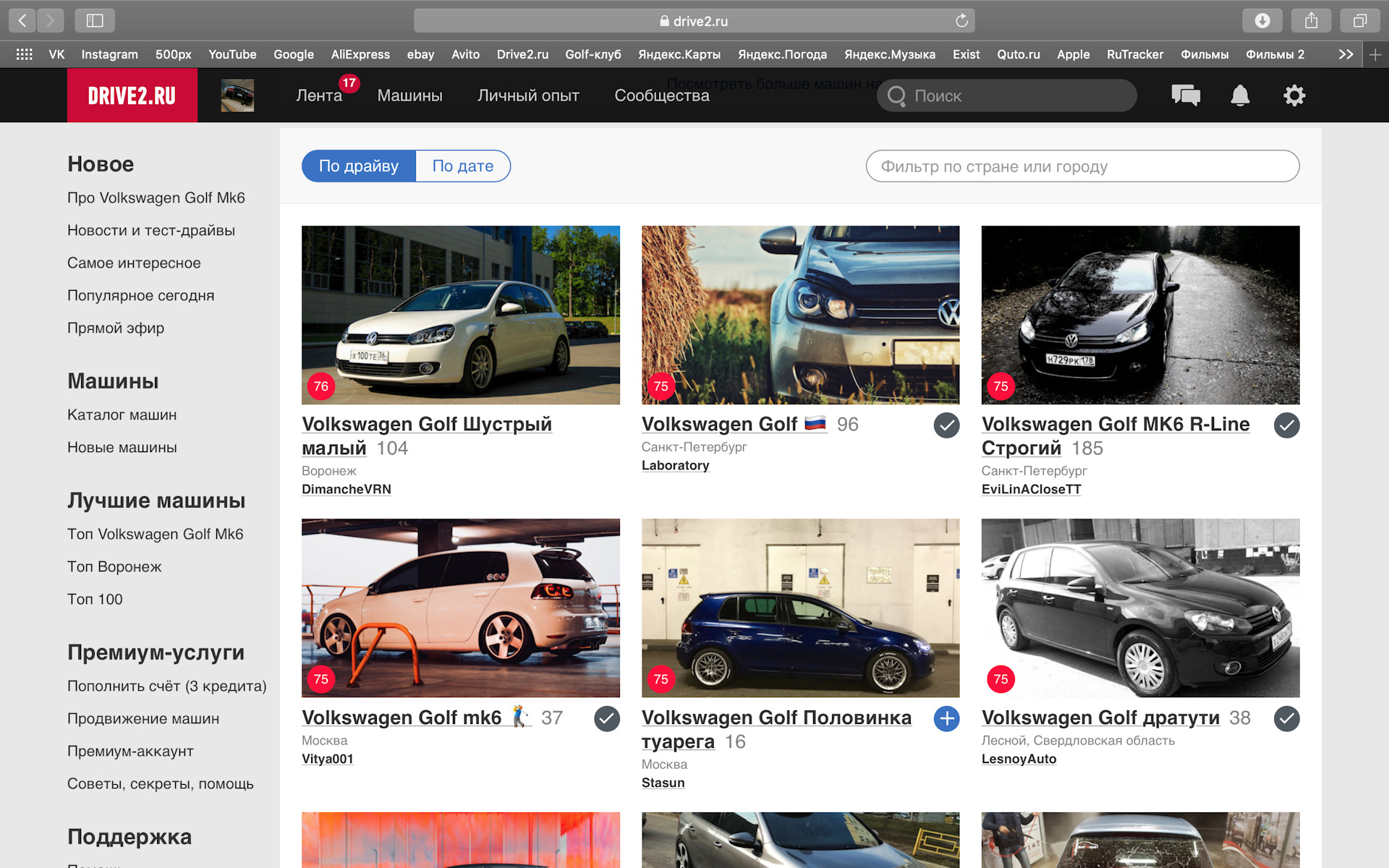
Task: Open the Яндекс.Карты bookmark
Action: tap(679, 54)
